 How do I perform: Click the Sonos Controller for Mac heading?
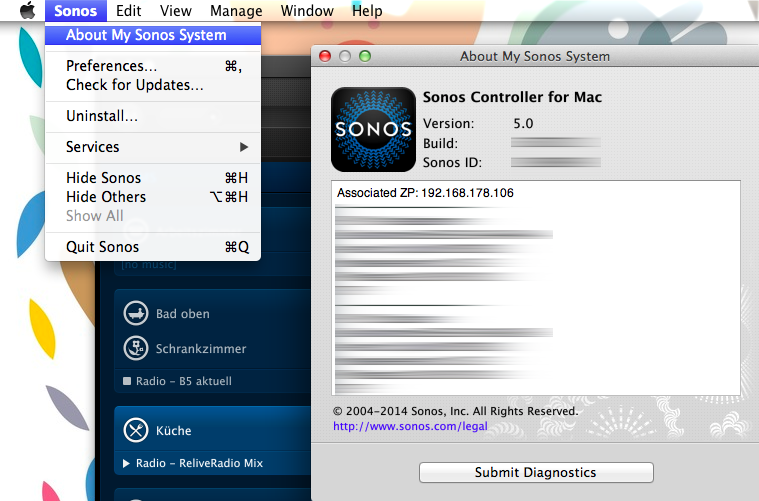click(512, 97)
